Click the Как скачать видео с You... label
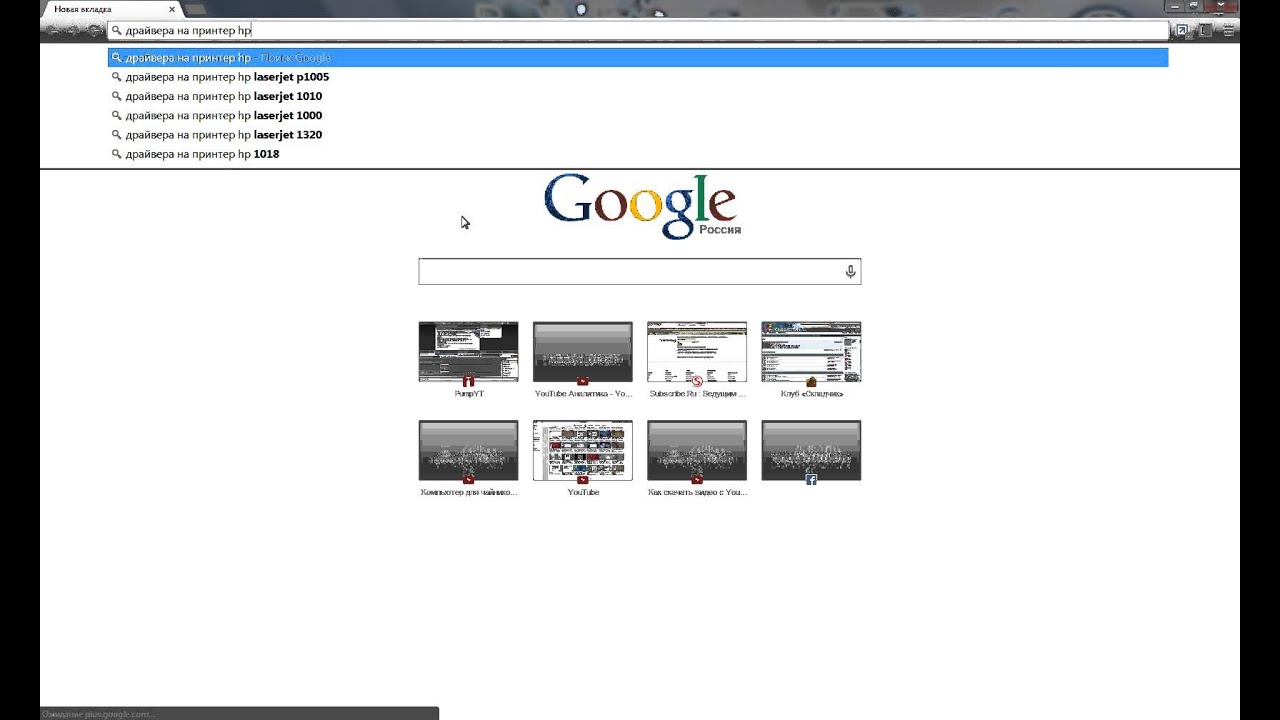1280x720 pixels. pos(697,492)
